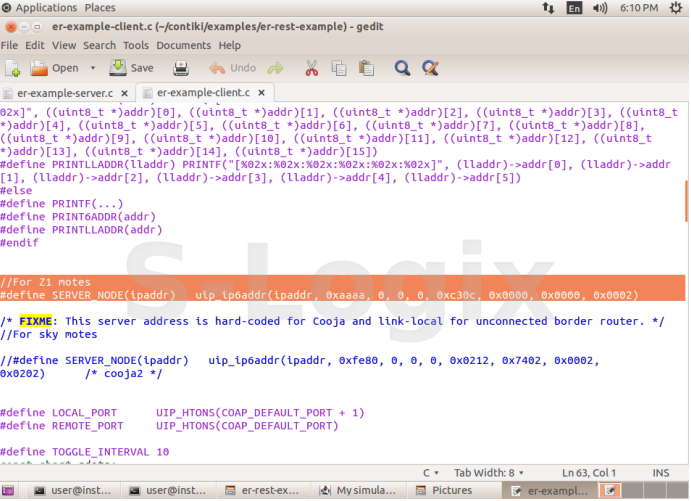This screenshot has width=691, height=501.
Task: Open the system settings gear menu
Action: [676, 7]
